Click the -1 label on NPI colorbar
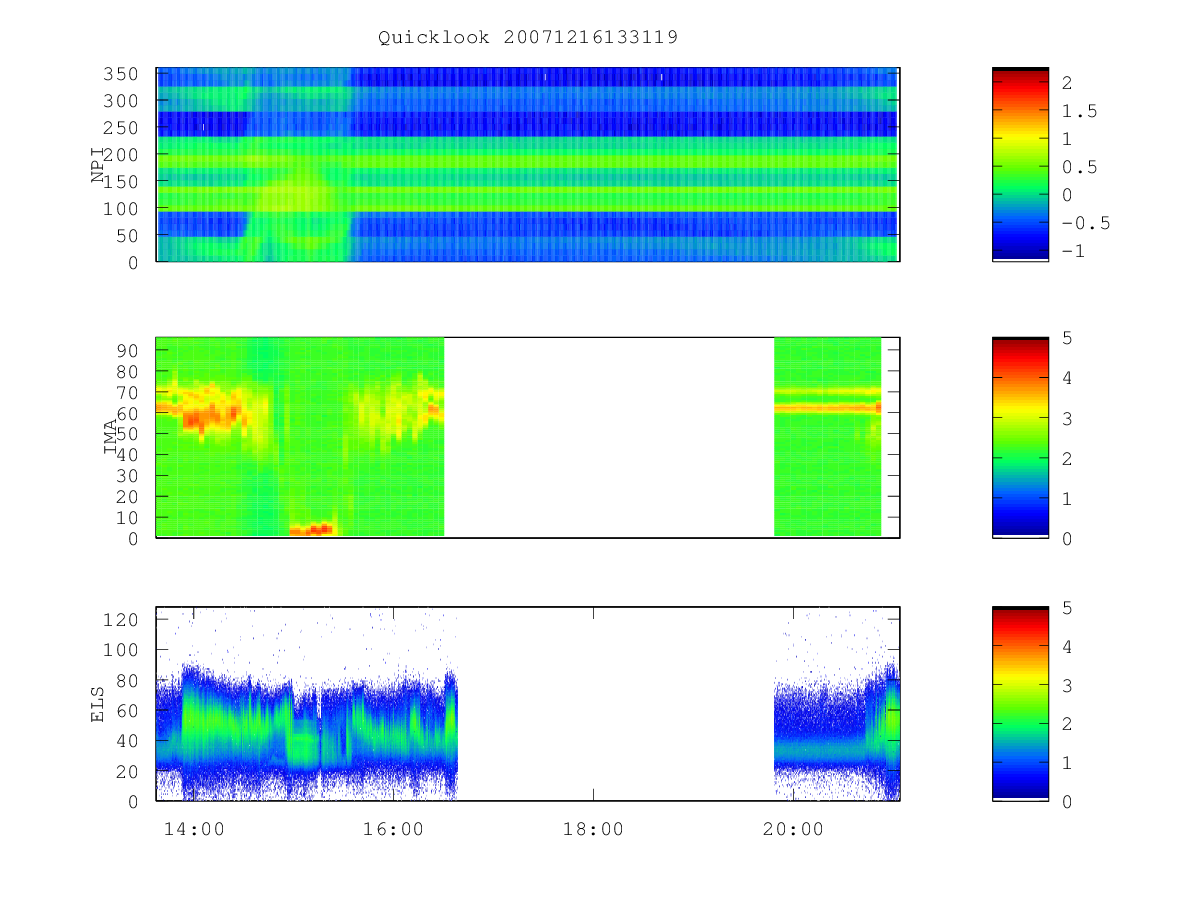 1073,251
